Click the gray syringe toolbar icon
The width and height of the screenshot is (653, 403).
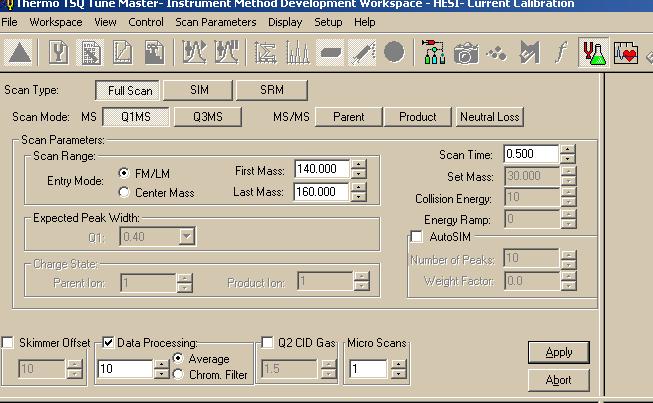pyautogui.click(x=362, y=53)
